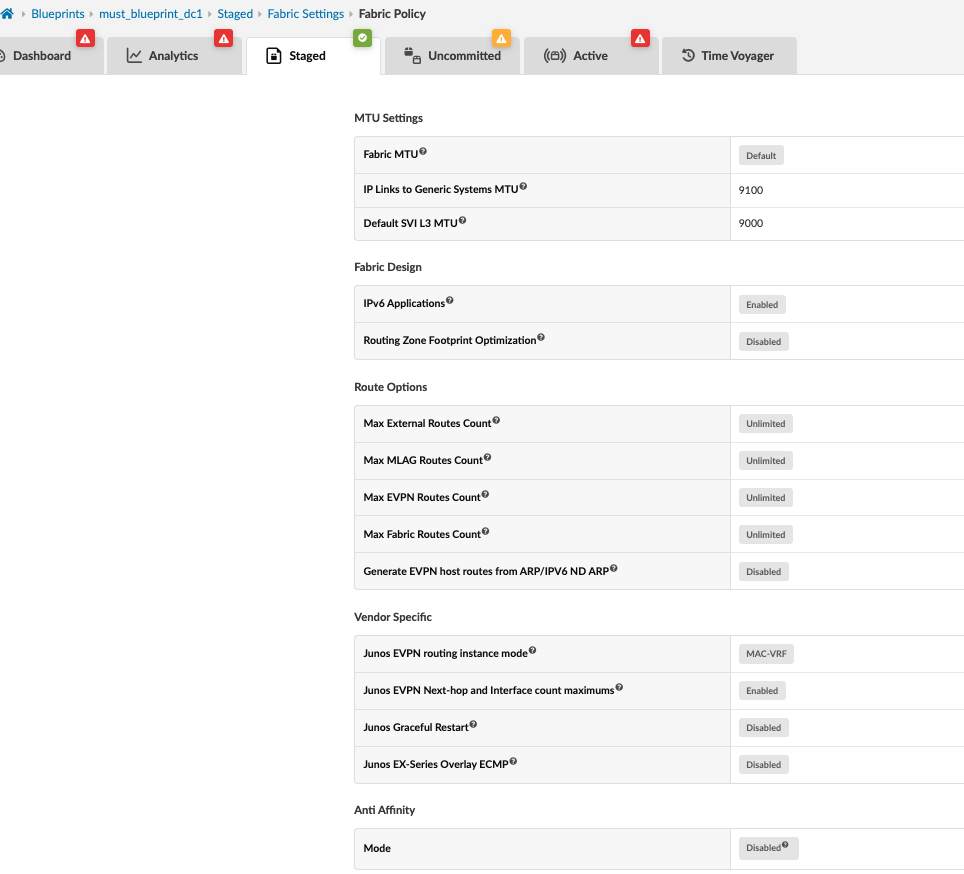Click red warning badge on Analytics tab
This screenshot has width=964, height=874.
tap(224, 39)
